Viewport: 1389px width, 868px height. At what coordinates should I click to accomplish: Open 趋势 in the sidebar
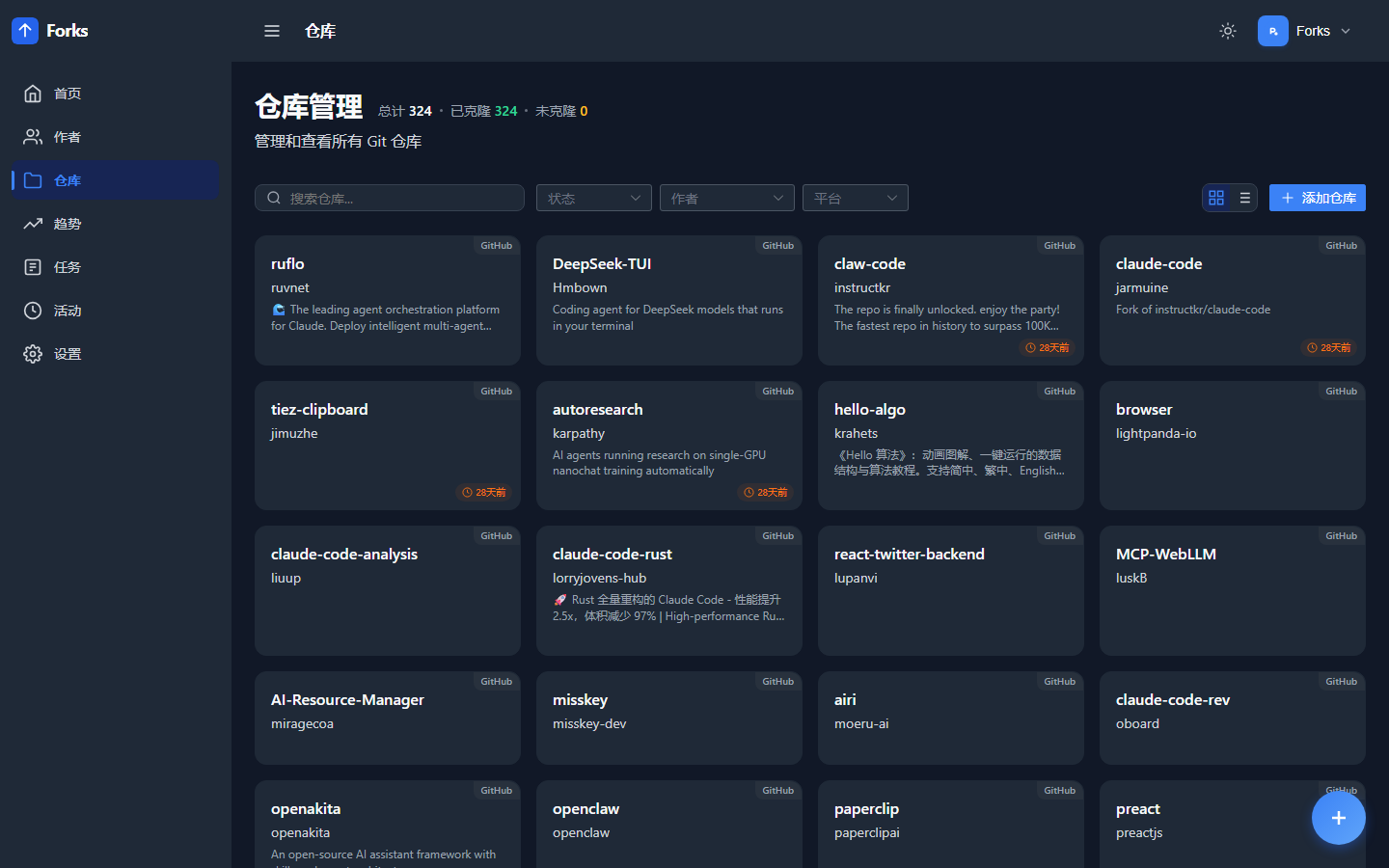pos(116,224)
